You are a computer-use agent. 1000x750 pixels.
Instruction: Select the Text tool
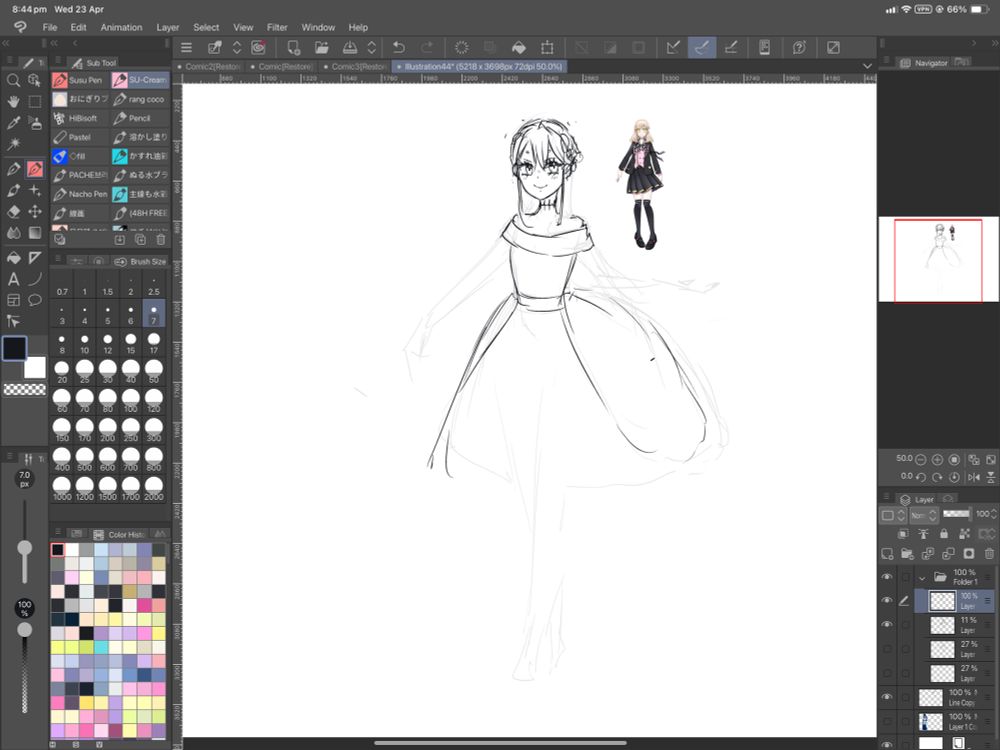(13, 279)
